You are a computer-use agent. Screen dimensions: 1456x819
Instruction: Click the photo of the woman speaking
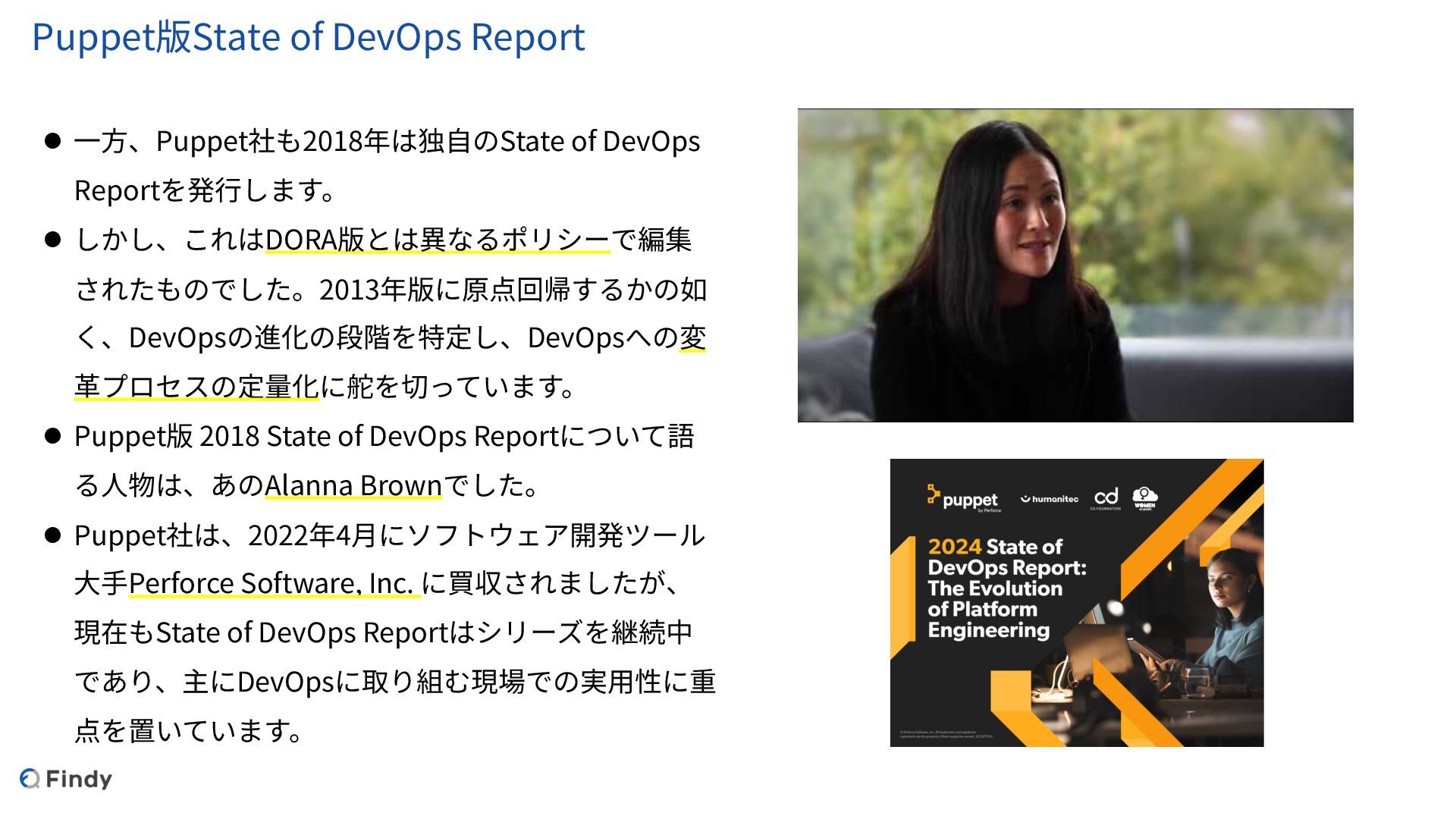(1075, 265)
